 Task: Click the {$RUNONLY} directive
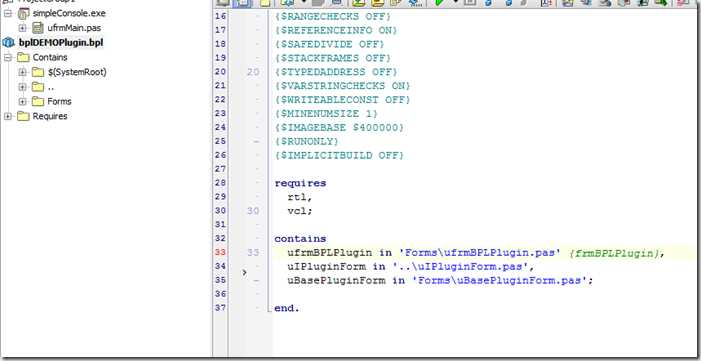pos(307,141)
